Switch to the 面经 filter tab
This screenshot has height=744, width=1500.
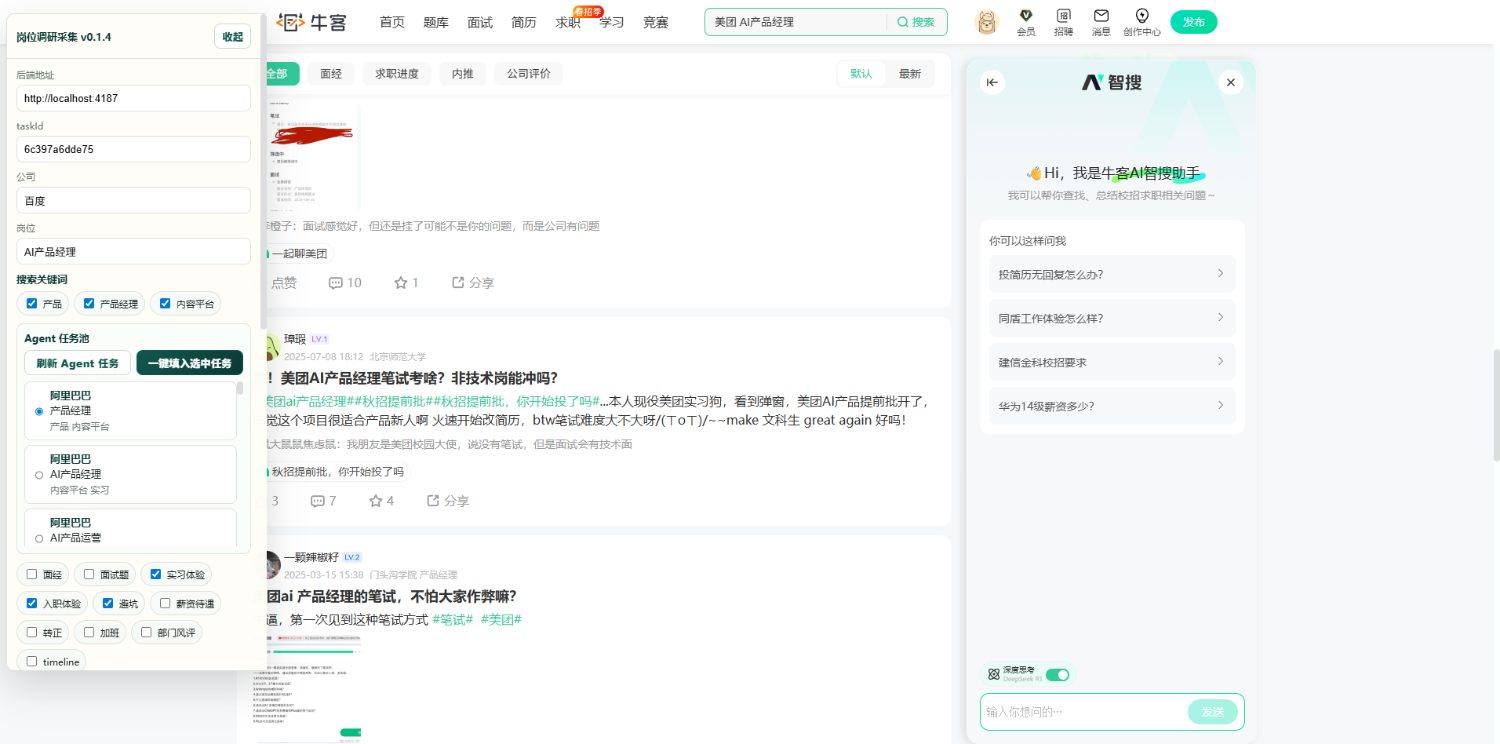click(x=331, y=74)
